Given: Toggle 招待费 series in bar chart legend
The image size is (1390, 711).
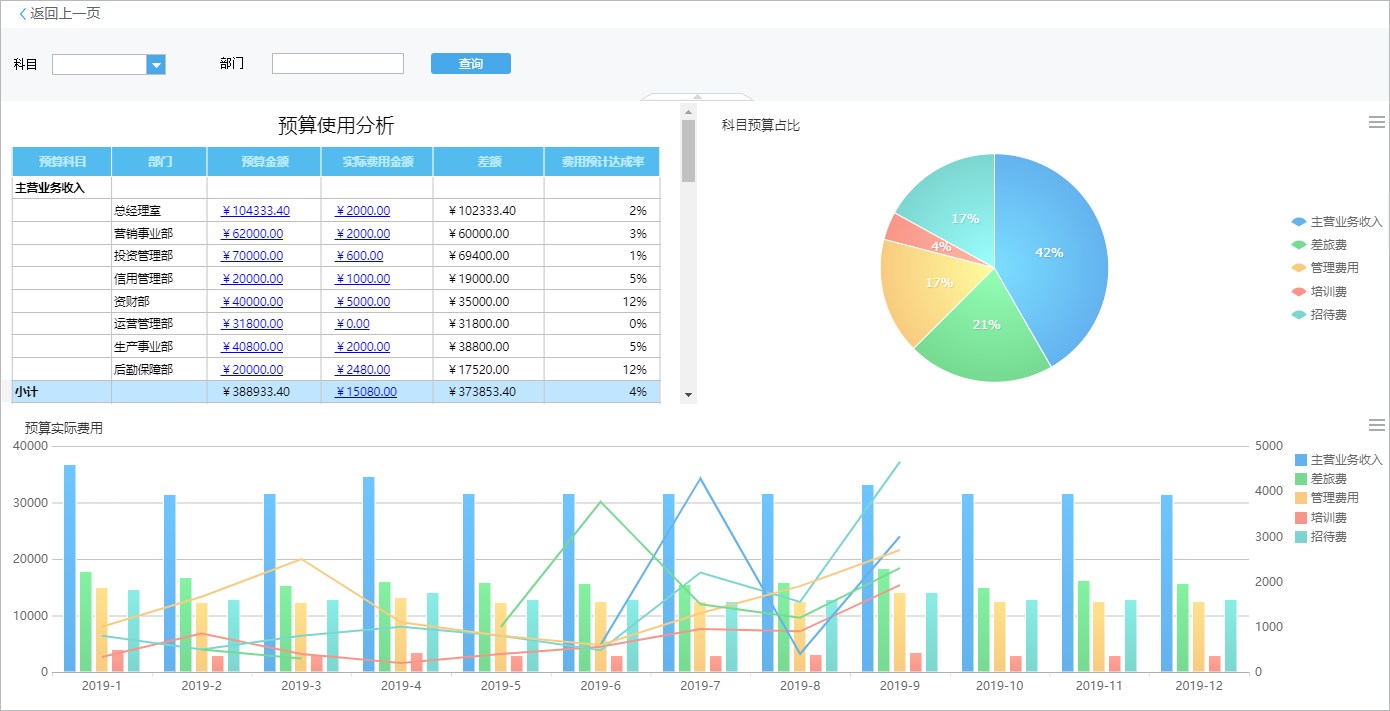Looking at the screenshot, I should coord(1327,537).
